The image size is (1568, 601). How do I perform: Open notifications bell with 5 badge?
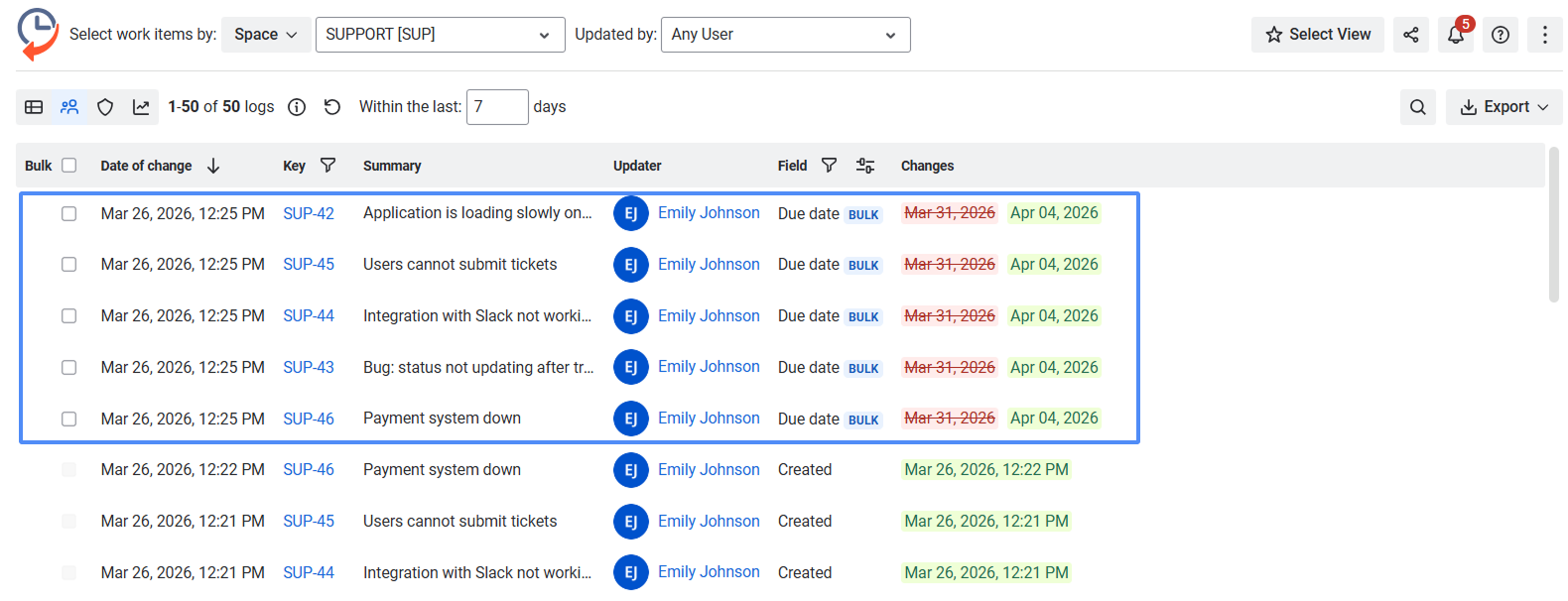[1456, 35]
